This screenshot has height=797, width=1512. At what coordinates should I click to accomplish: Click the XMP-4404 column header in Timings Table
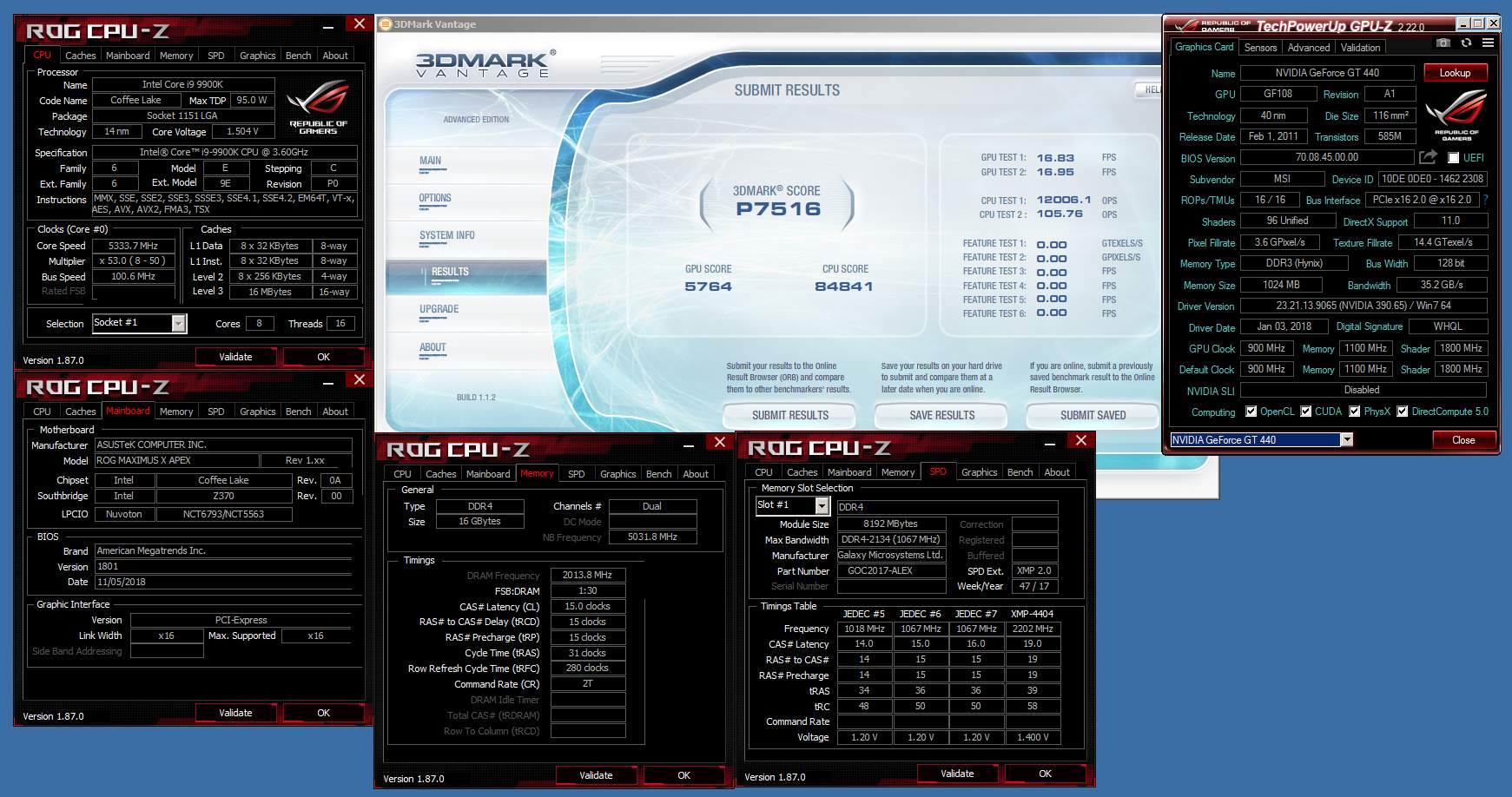1032,614
